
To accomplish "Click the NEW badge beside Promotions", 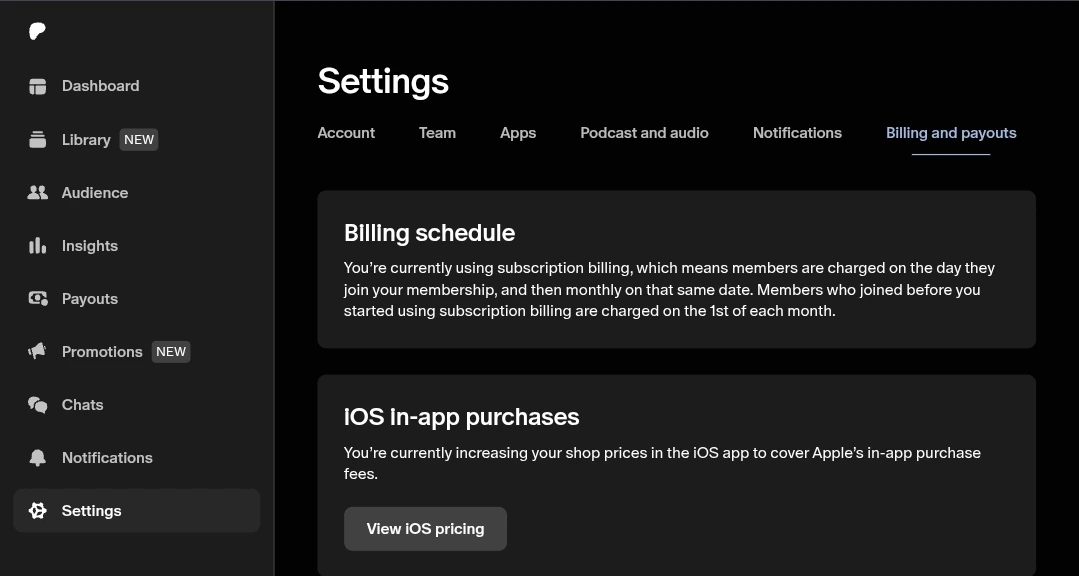I will (171, 352).
